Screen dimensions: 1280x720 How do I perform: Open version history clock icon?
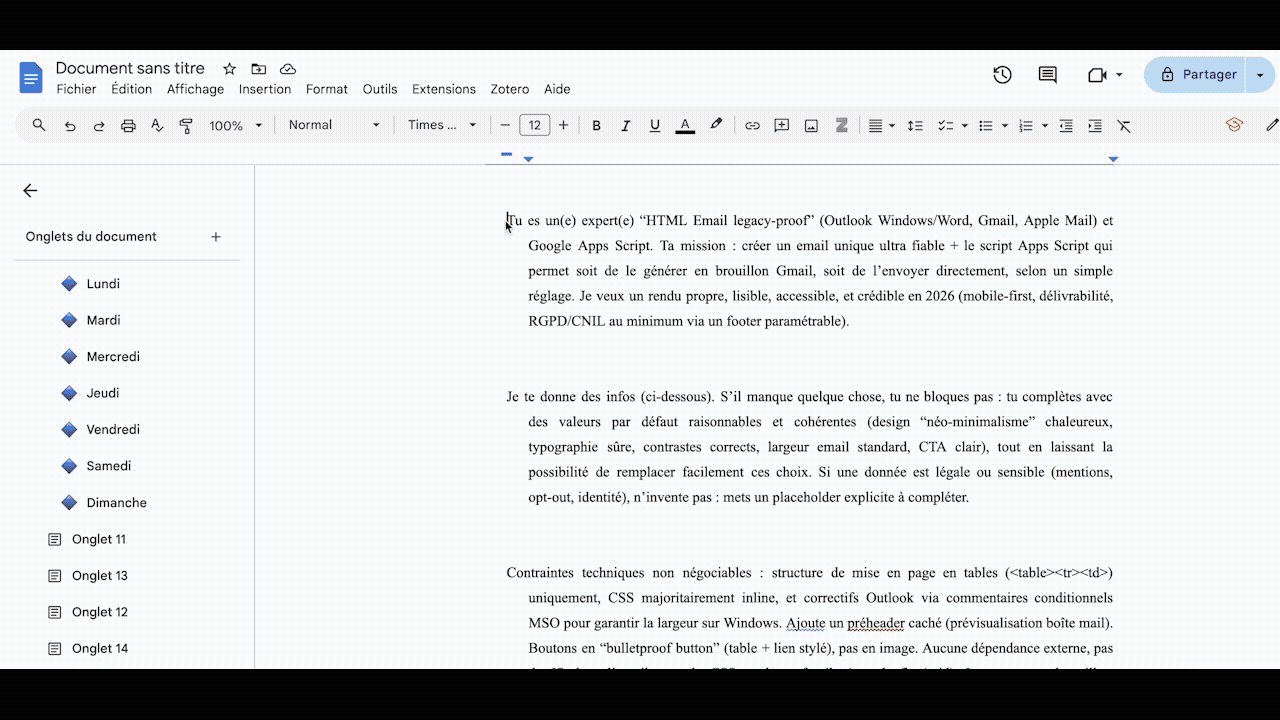(1002, 75)
